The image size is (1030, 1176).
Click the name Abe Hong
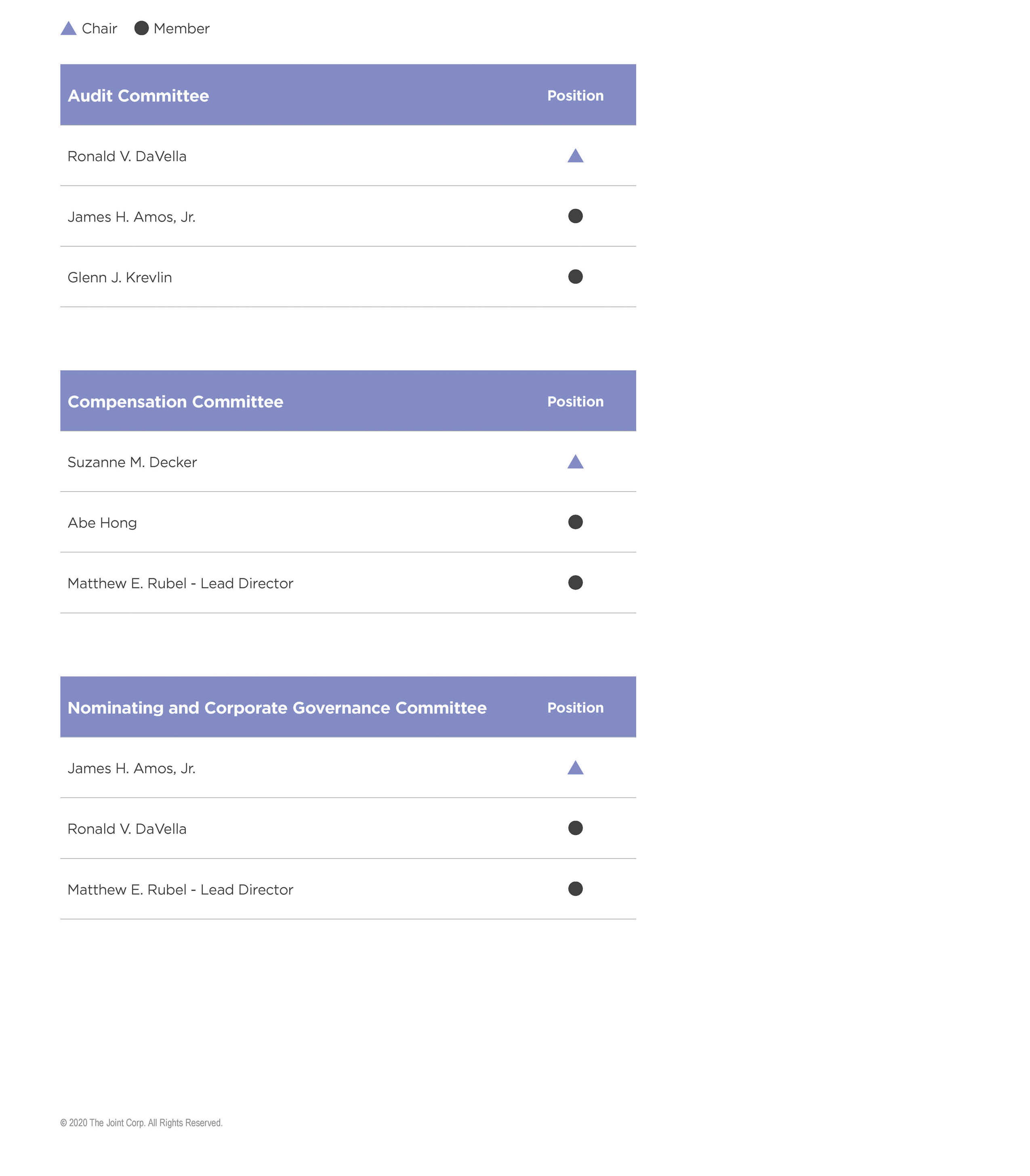tap(102, 523)
